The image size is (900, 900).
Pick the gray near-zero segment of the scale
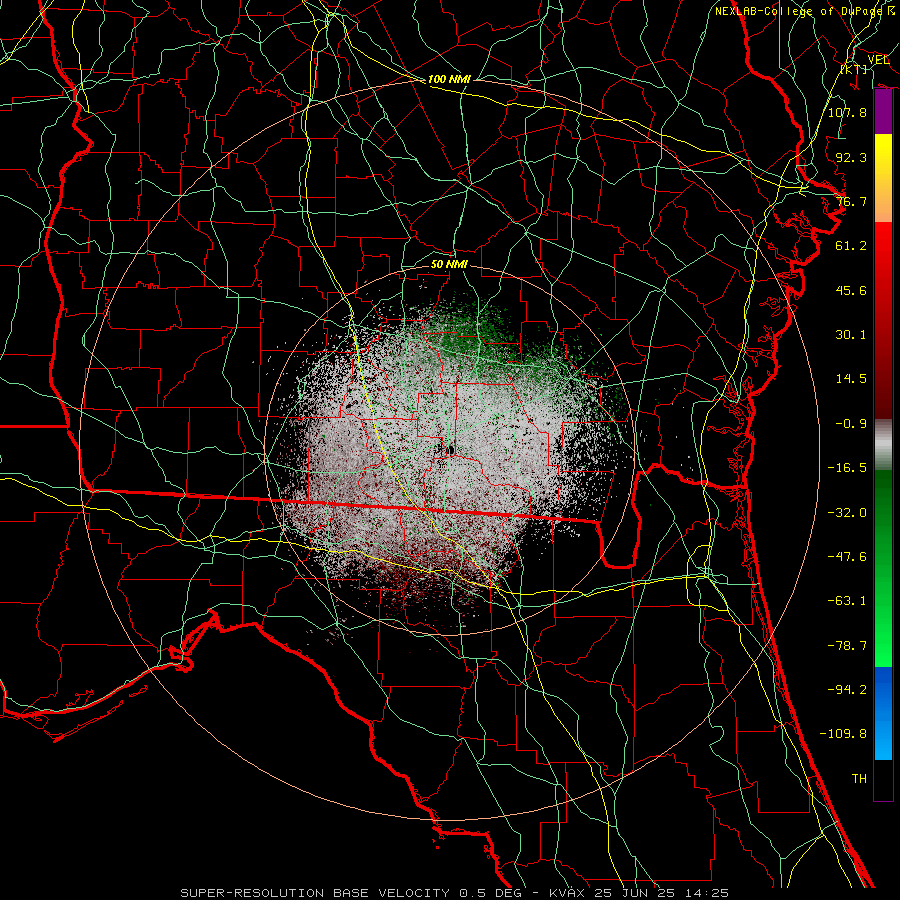883,444
